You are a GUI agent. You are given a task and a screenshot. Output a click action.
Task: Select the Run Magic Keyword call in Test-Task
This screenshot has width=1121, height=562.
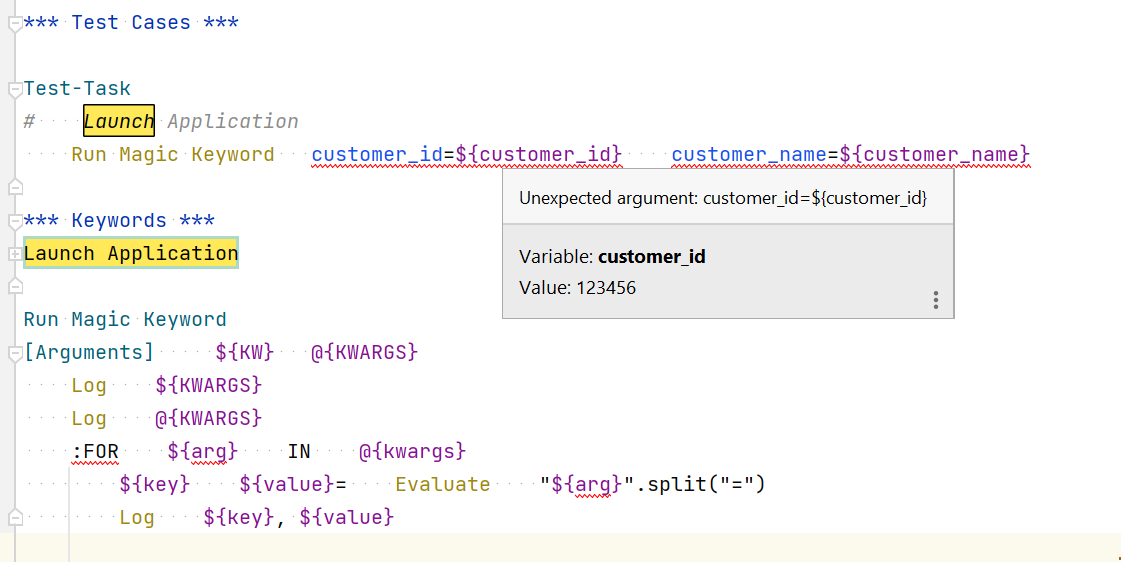172,155
